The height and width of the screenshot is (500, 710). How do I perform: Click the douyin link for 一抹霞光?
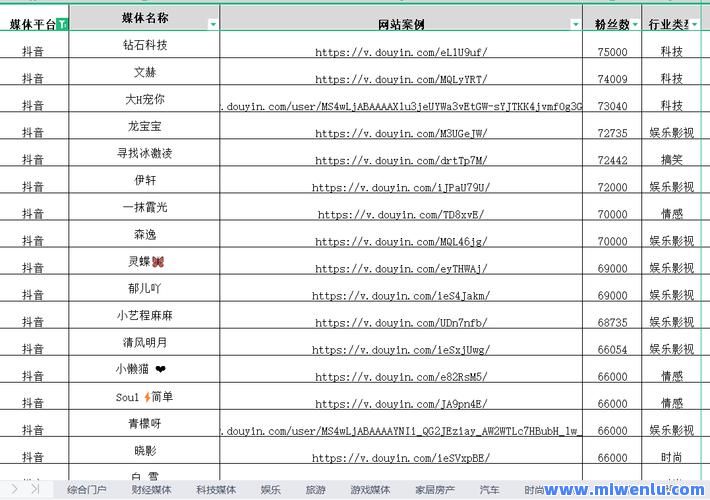pyautogui.click(x=401, y=214)
